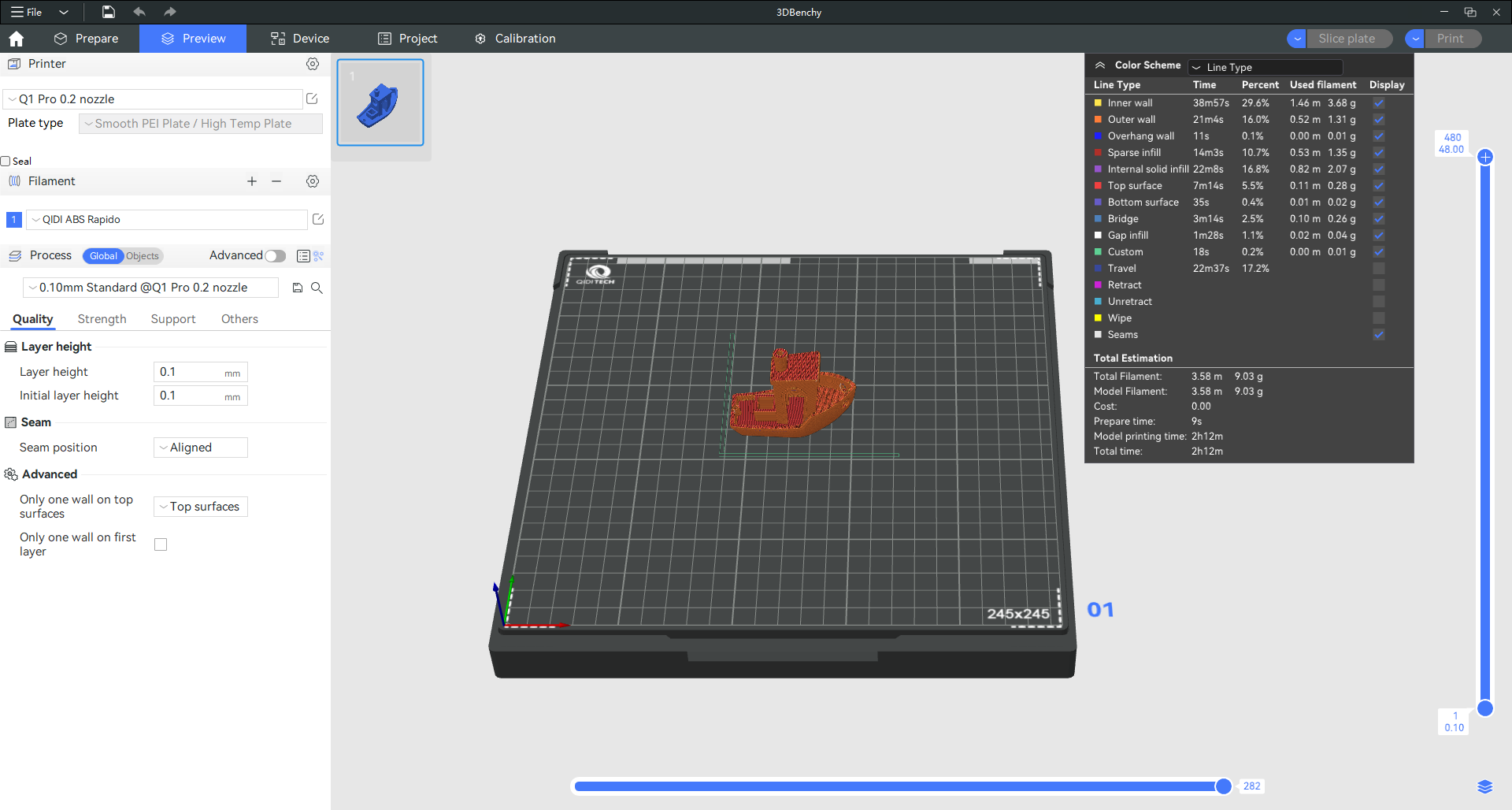Screen dimensions: 1512x810
Task: Open the Support settings tab
Action: pos(173,319)
